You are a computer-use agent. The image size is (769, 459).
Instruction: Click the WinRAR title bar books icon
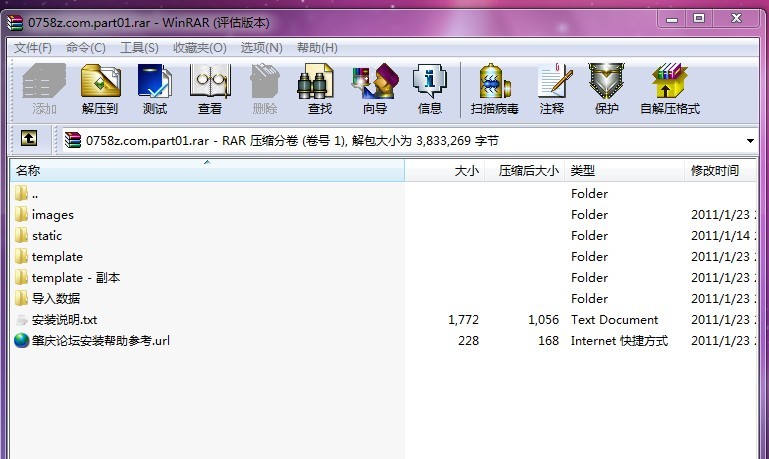click(15, 23)
